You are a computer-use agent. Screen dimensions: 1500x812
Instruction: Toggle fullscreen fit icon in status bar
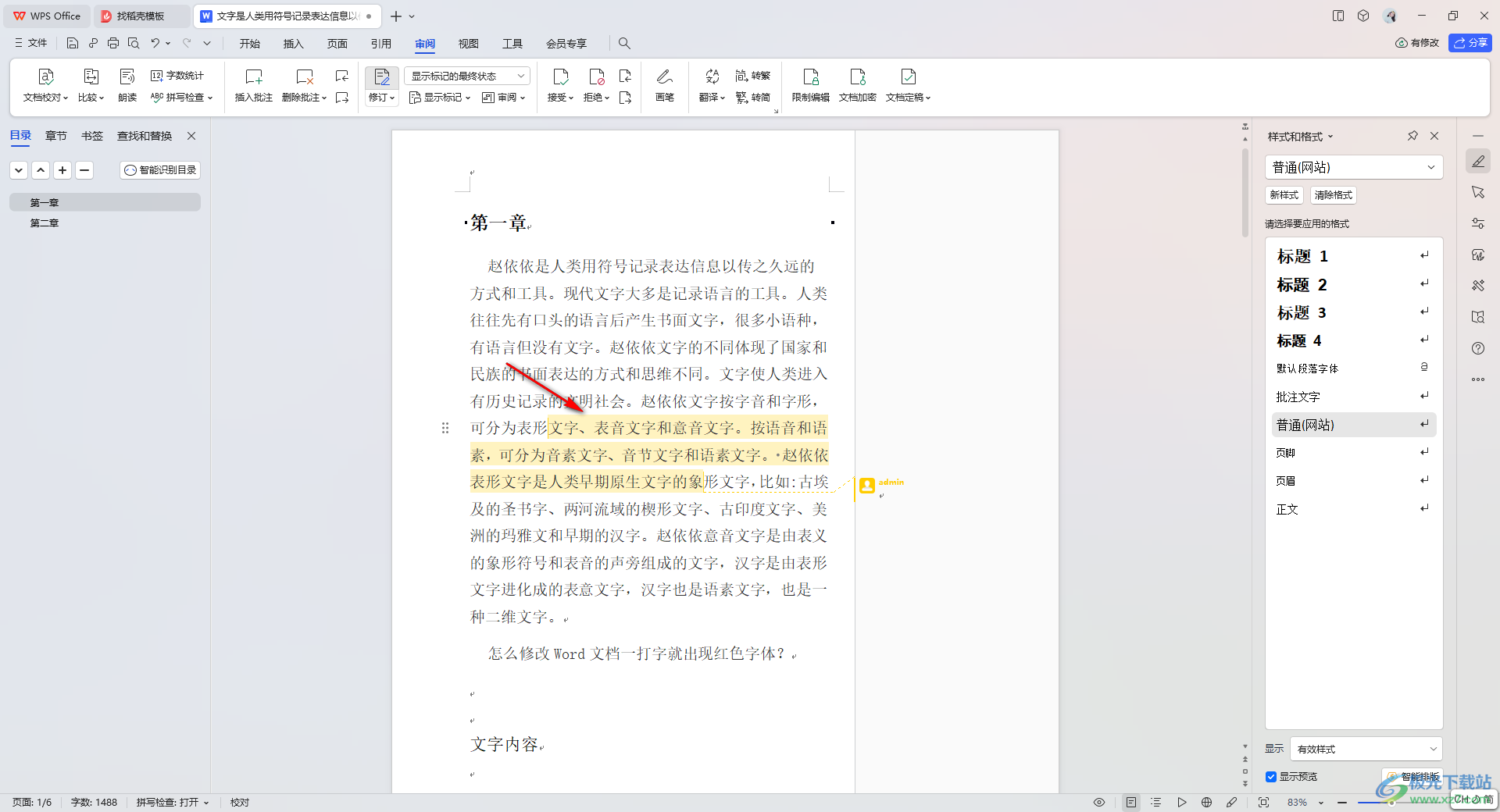coord(1263,802)
